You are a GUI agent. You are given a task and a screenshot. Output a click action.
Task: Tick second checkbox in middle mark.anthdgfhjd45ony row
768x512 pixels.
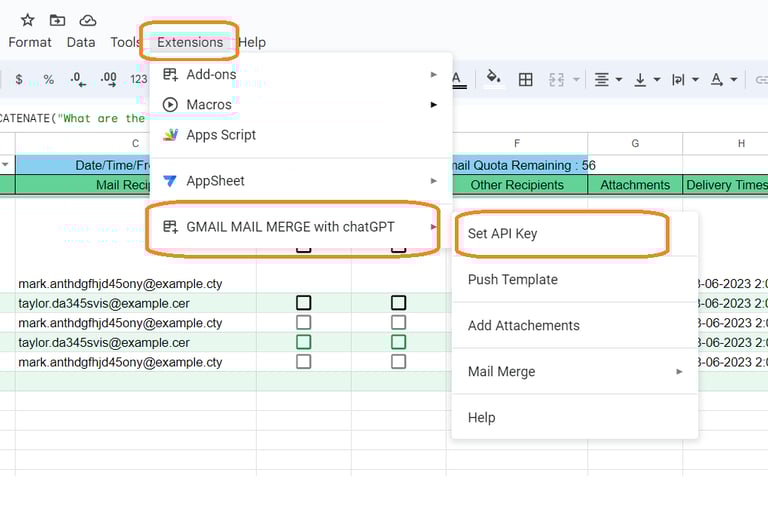click(x=399, y=322)
